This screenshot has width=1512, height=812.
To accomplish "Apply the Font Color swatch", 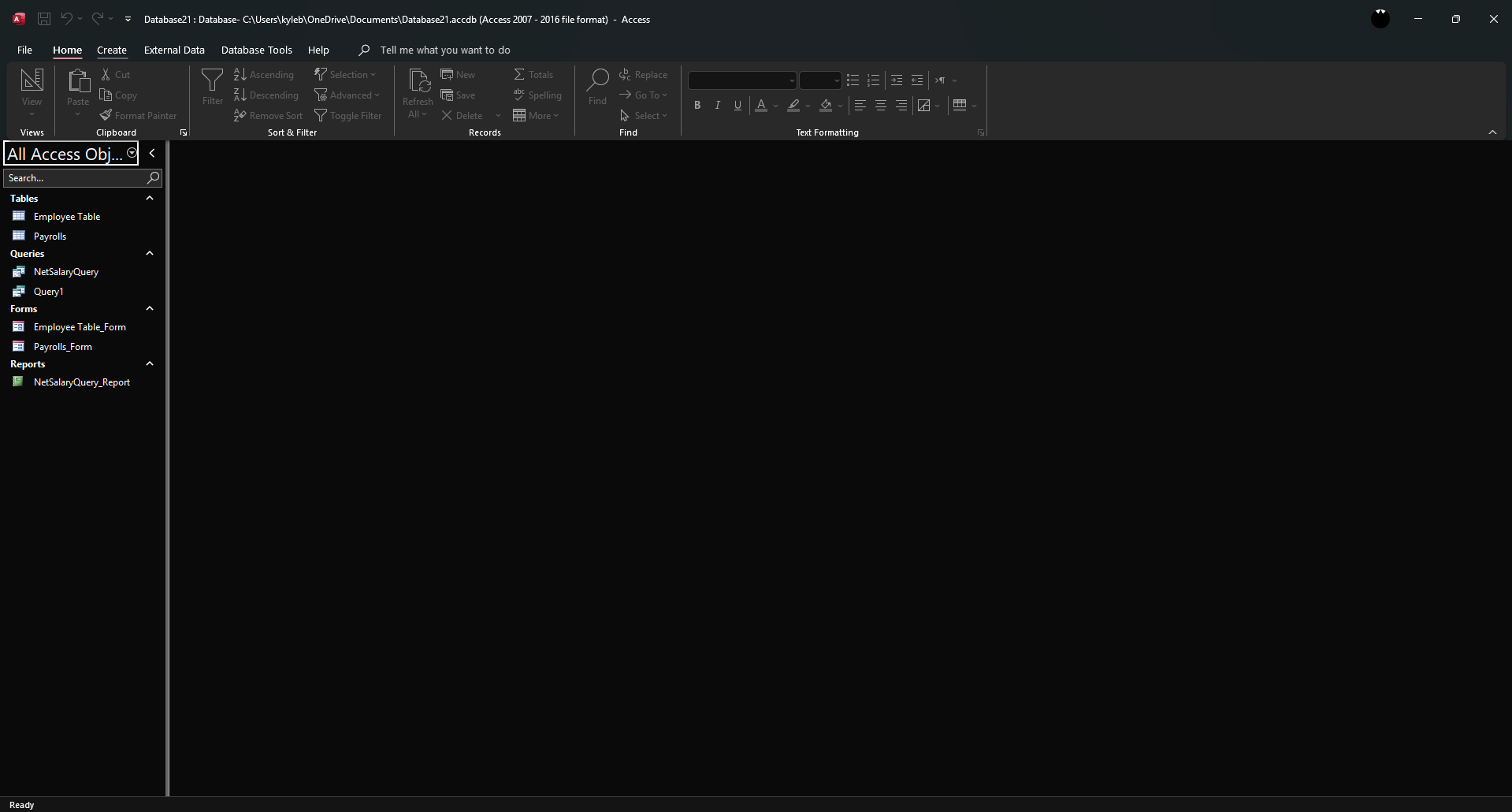I will [x=761, y=105].
